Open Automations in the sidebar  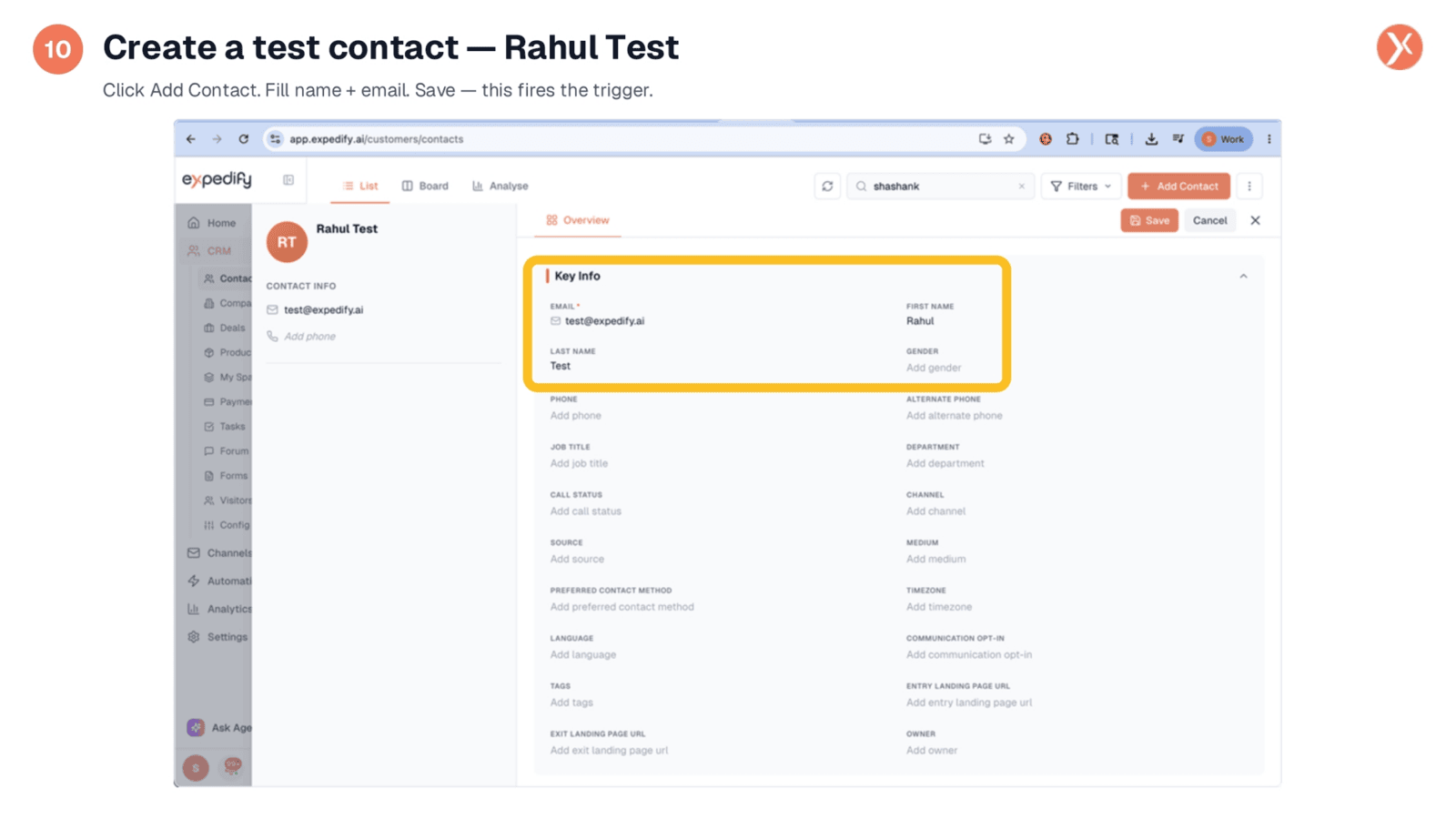pyautogui.click(x=219, y=581)
